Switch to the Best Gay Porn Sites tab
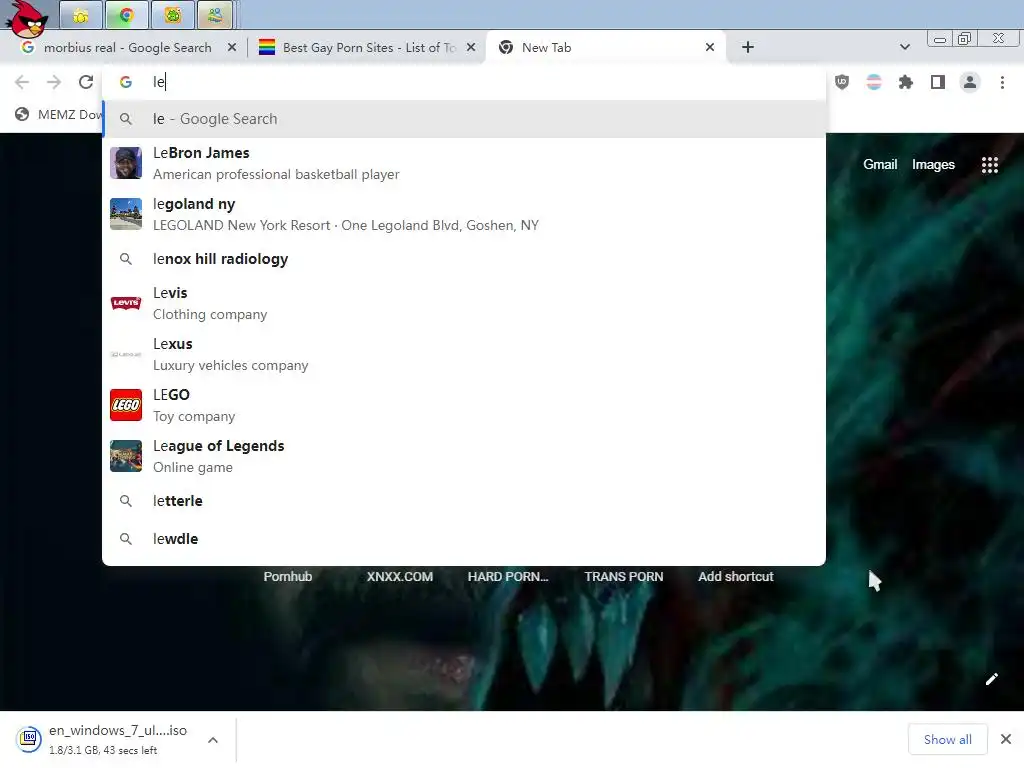1024x768 pixels. point(366,48)
